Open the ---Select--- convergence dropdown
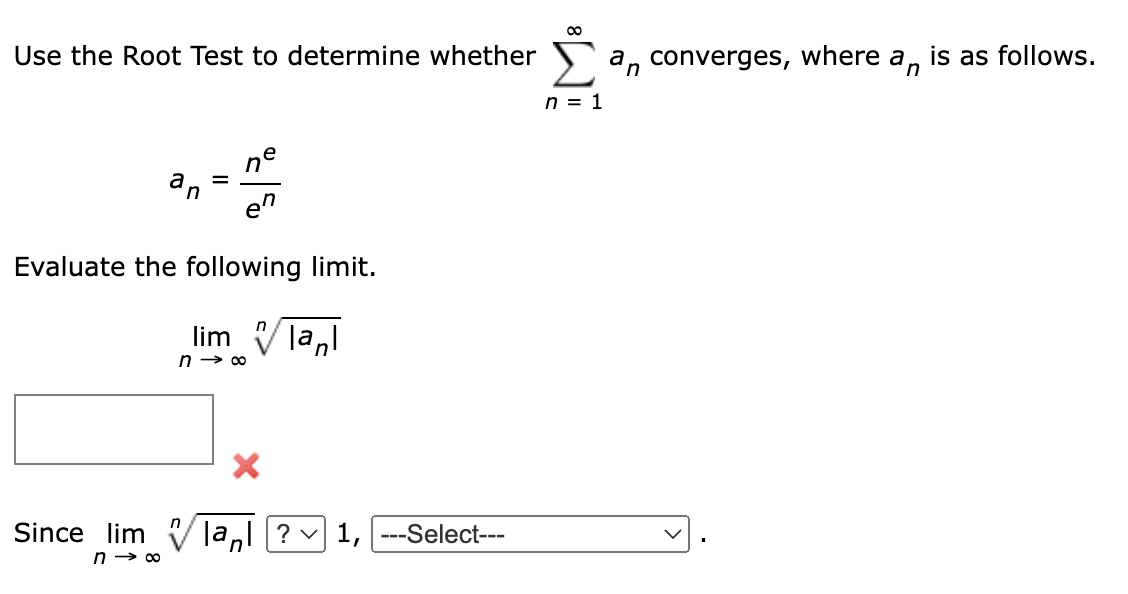This screenshot has height=594, width=1128. 530,536
